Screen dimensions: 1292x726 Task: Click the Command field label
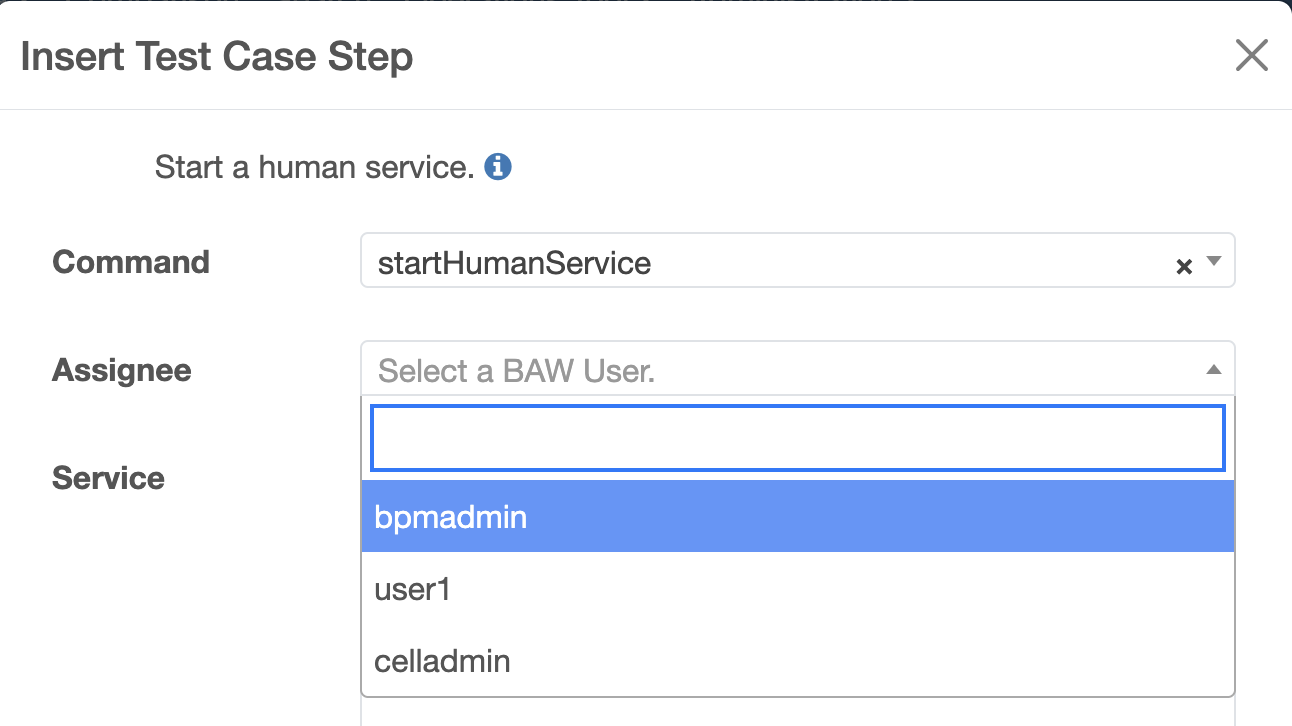click(131, 262)
